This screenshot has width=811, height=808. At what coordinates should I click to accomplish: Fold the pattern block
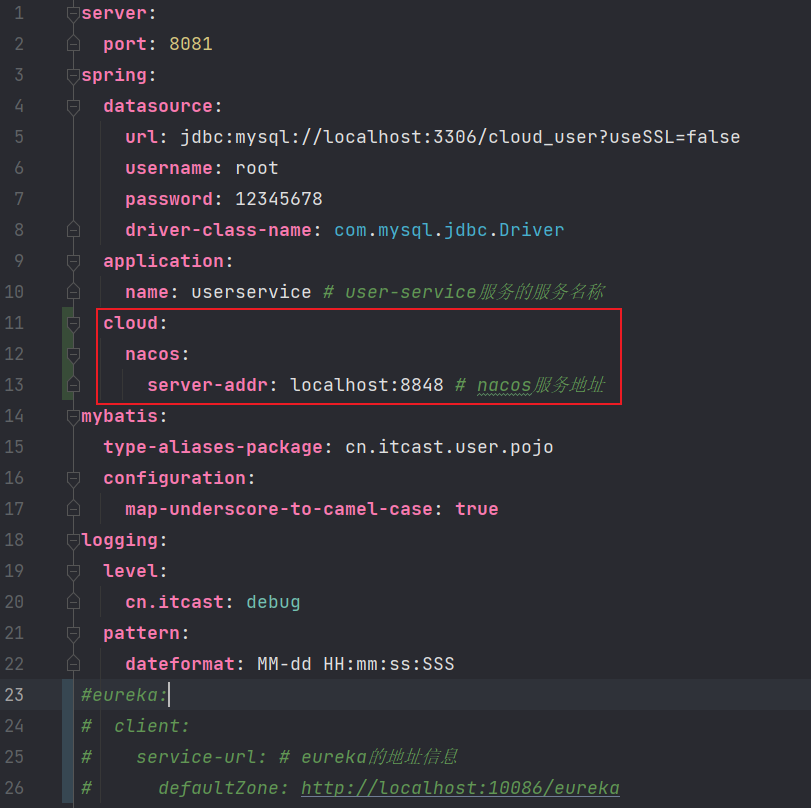(73, 633)
